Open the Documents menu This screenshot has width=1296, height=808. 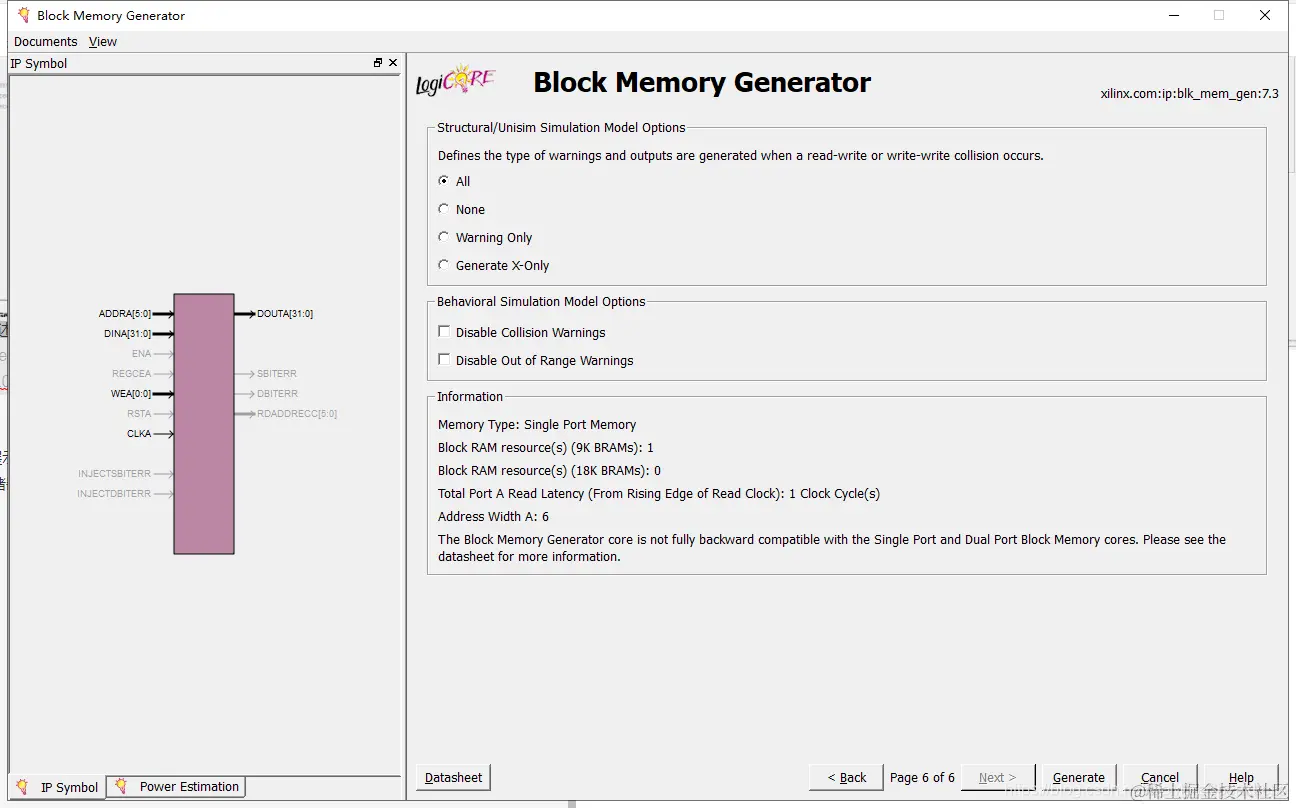[45, 41]
